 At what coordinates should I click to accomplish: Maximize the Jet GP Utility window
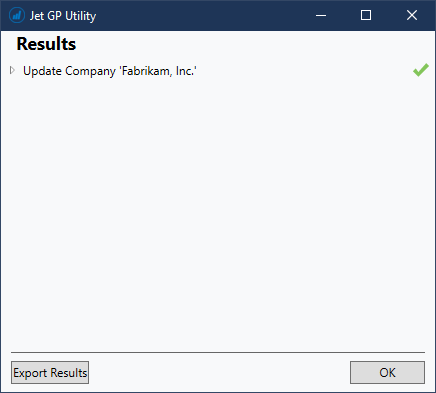tap(366, 15)
